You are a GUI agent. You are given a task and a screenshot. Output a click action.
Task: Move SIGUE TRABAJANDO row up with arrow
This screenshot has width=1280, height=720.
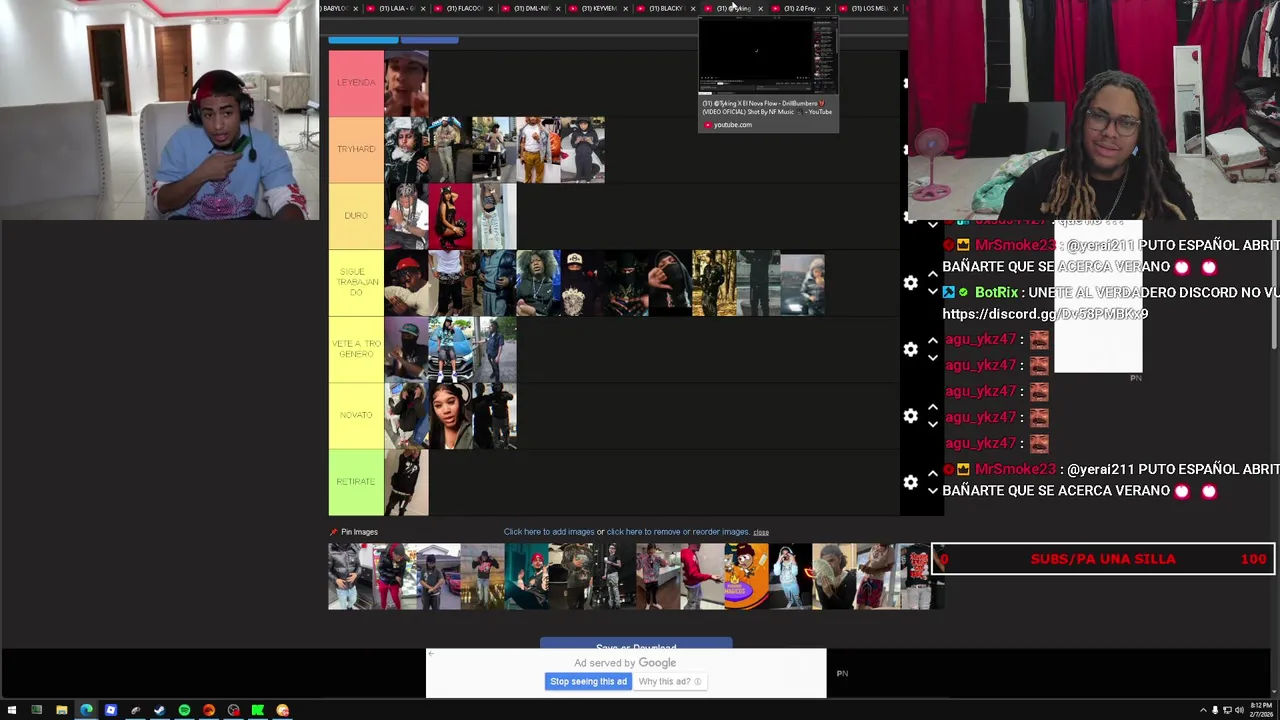pos(933,274)
